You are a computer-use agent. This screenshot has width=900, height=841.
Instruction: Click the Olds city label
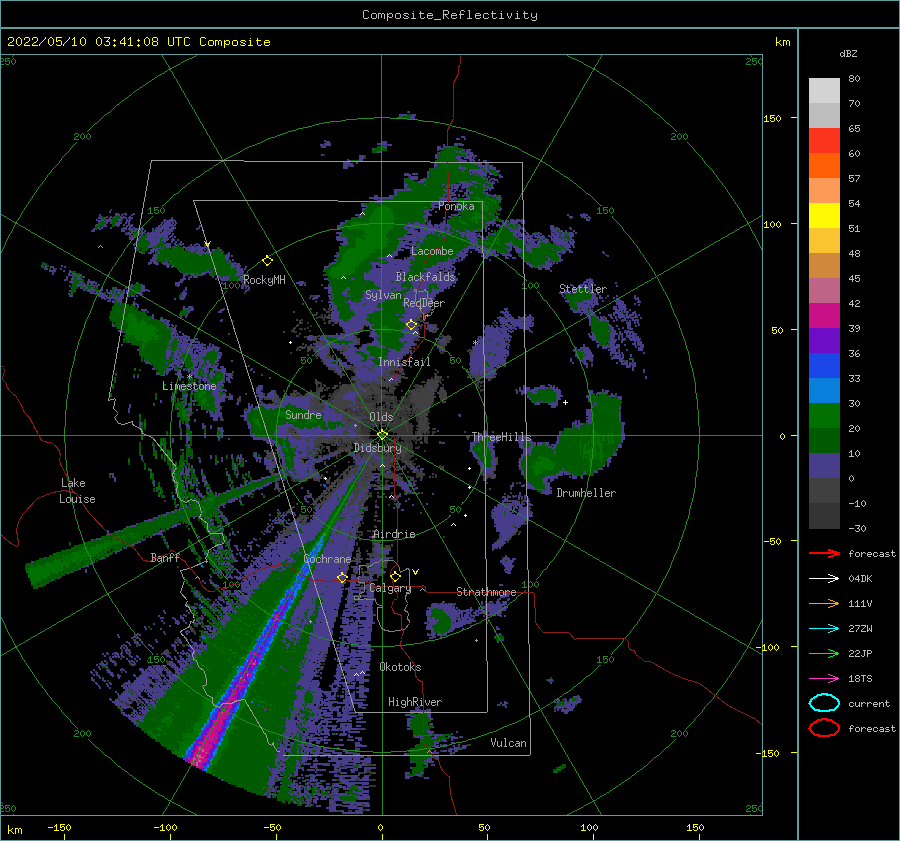pyautogui.click(x=381, y=417)
